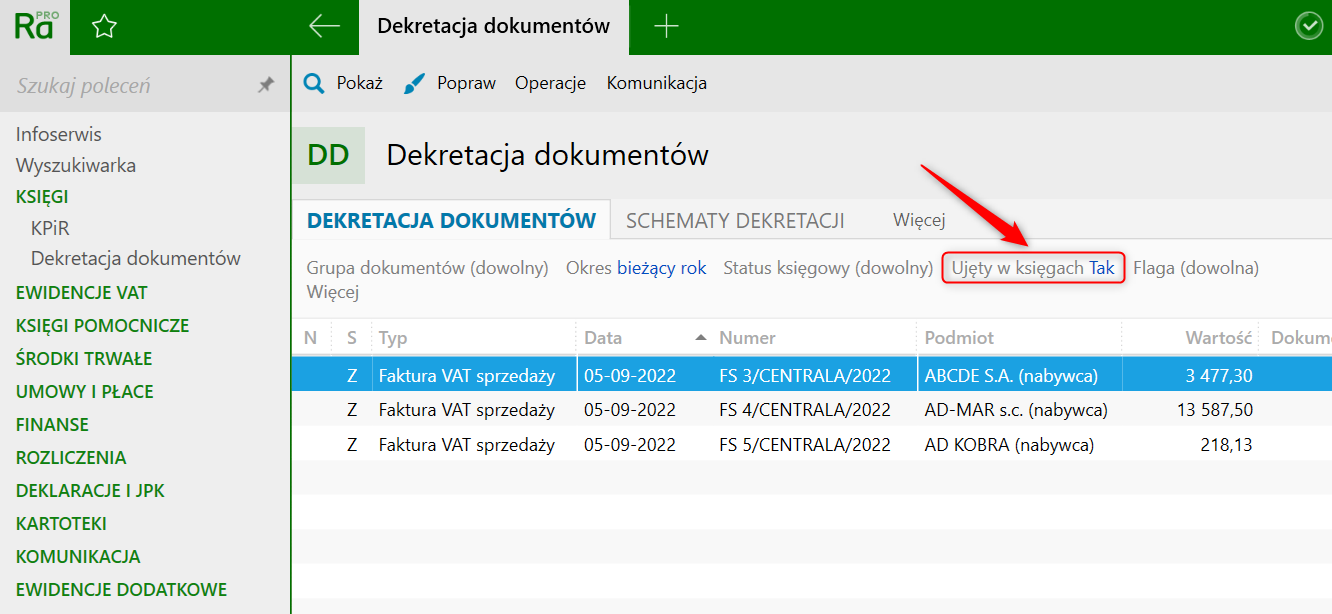Click the checkmark status icon
Screen dimensions: 1332x614
pos(1309,26)
